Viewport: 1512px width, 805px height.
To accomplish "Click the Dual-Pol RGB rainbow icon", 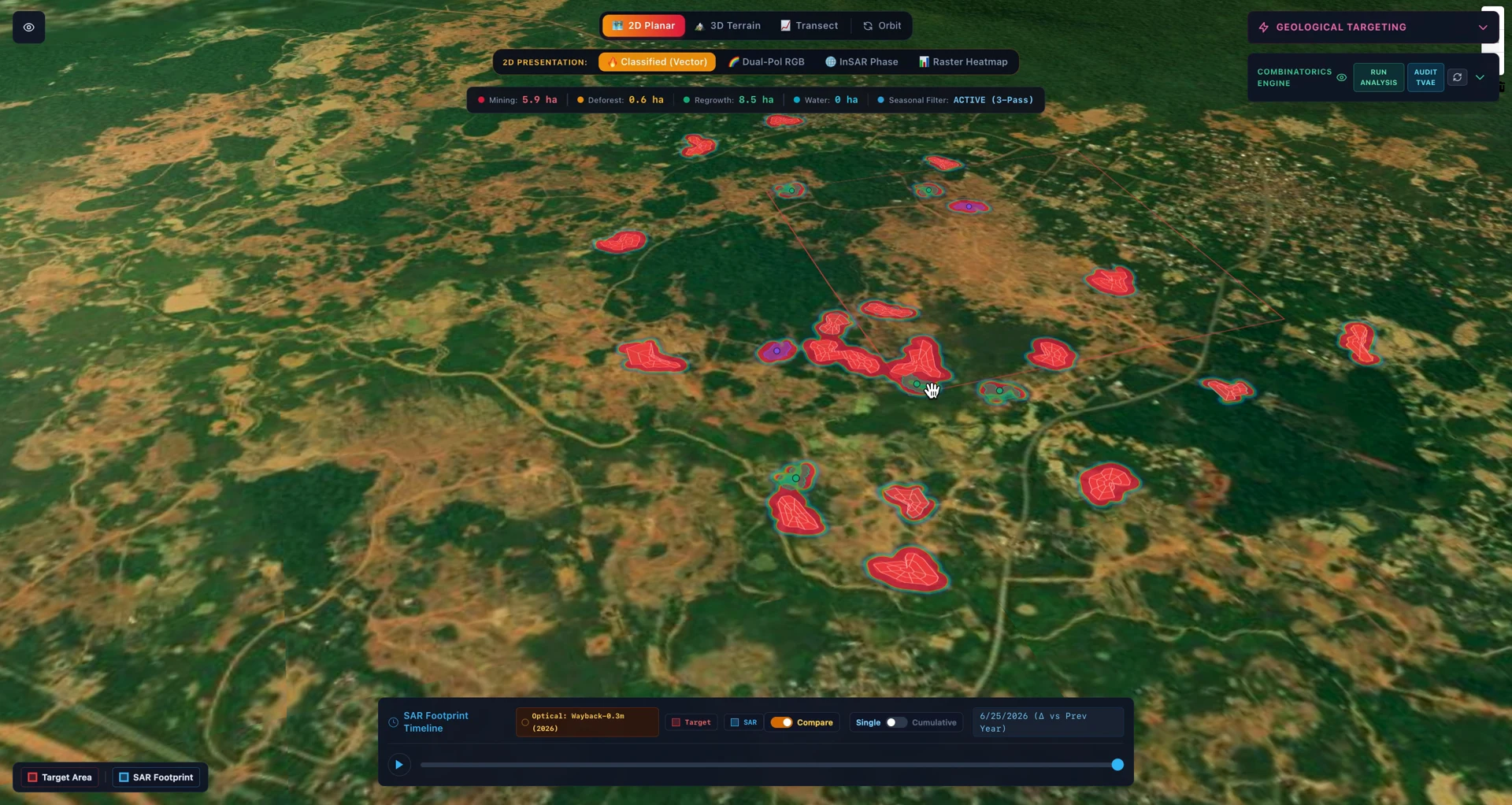I will (733, 62).
